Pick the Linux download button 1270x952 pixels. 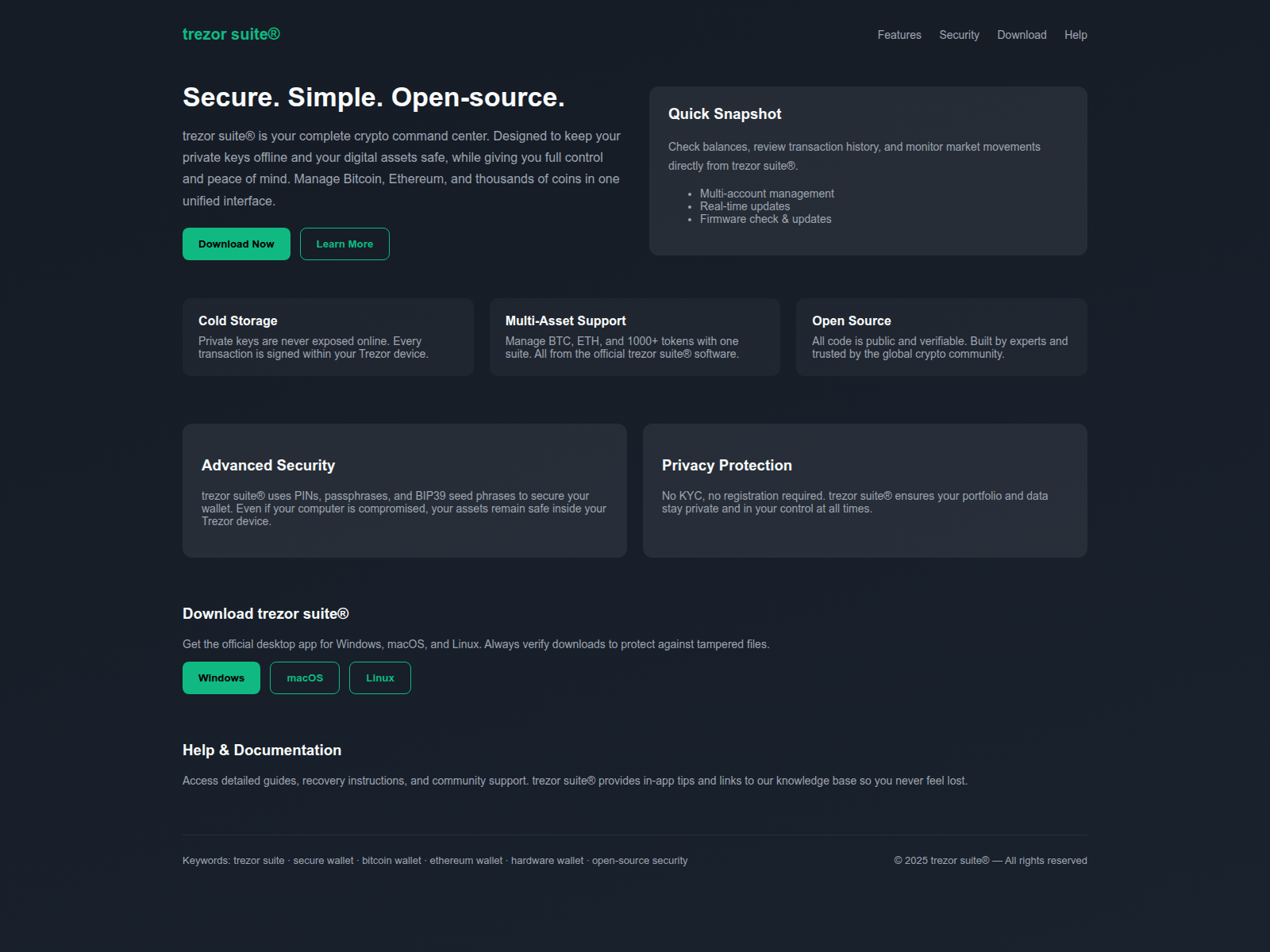pyautogui.click(x=380, y=678)
